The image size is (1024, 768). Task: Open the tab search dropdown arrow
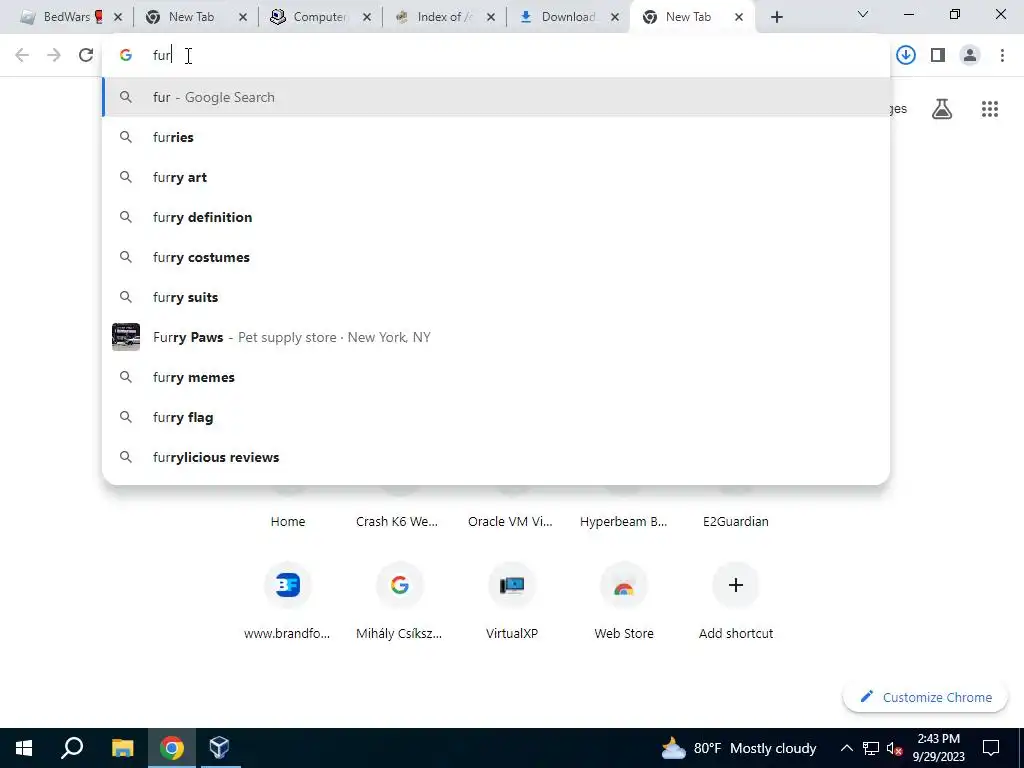(863, 14)
